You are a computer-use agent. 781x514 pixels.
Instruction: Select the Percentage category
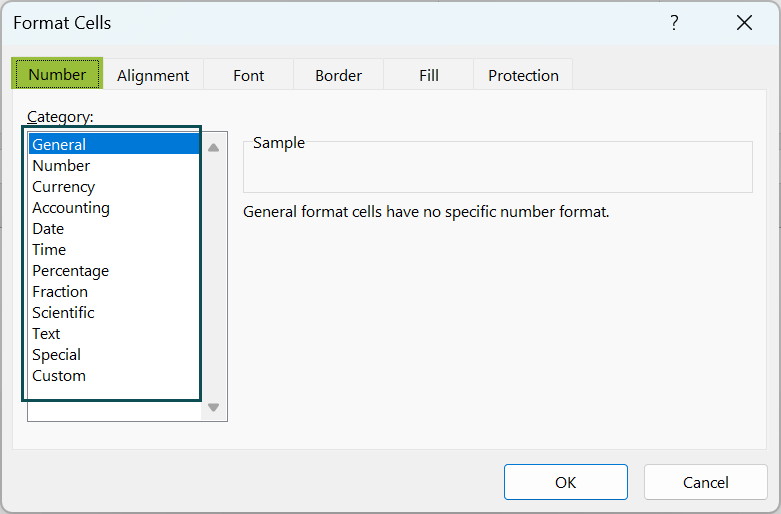pos(114,270)
